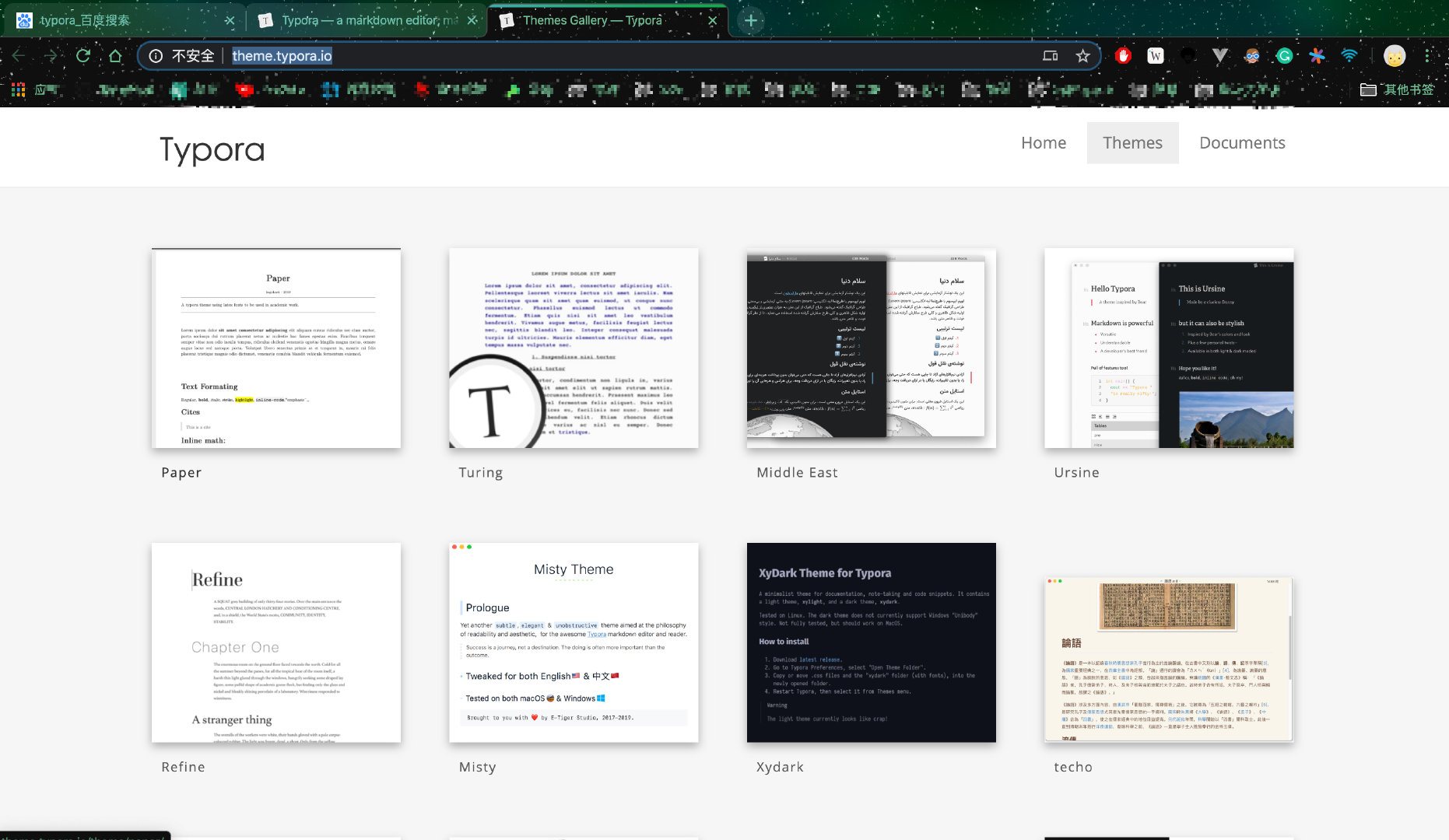Open the Middle East theme thumbnail
Screen dimensions: 1449x840
tap(872, 348)
